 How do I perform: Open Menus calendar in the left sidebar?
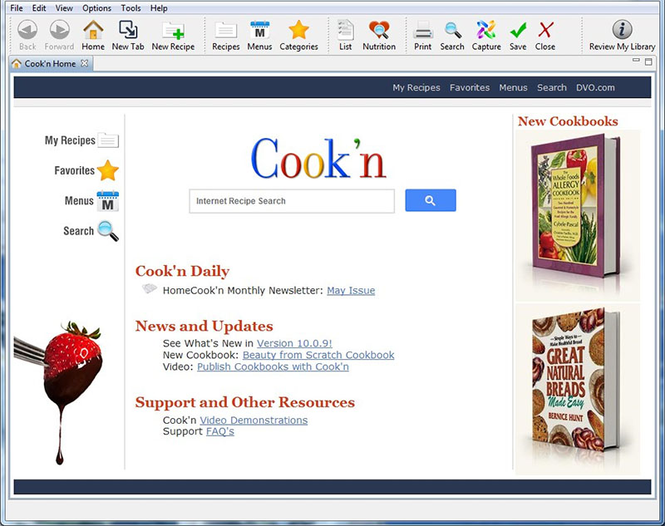pyautogui.click(x=92, y=201)
